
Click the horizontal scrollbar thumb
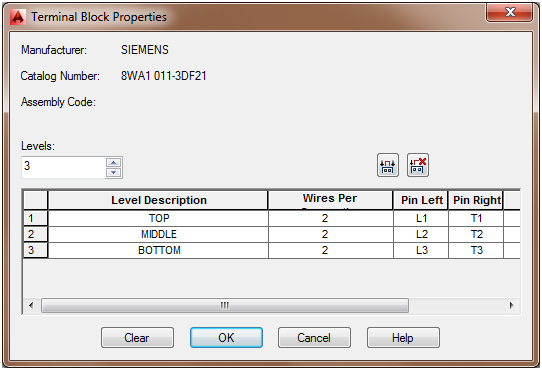225,305
